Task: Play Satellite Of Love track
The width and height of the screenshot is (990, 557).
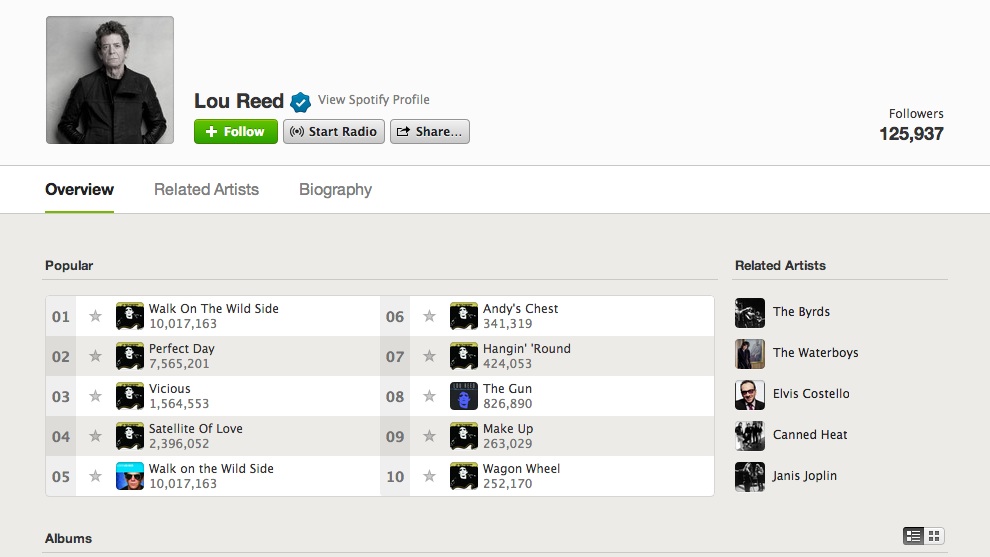Action: click(195, 429)
